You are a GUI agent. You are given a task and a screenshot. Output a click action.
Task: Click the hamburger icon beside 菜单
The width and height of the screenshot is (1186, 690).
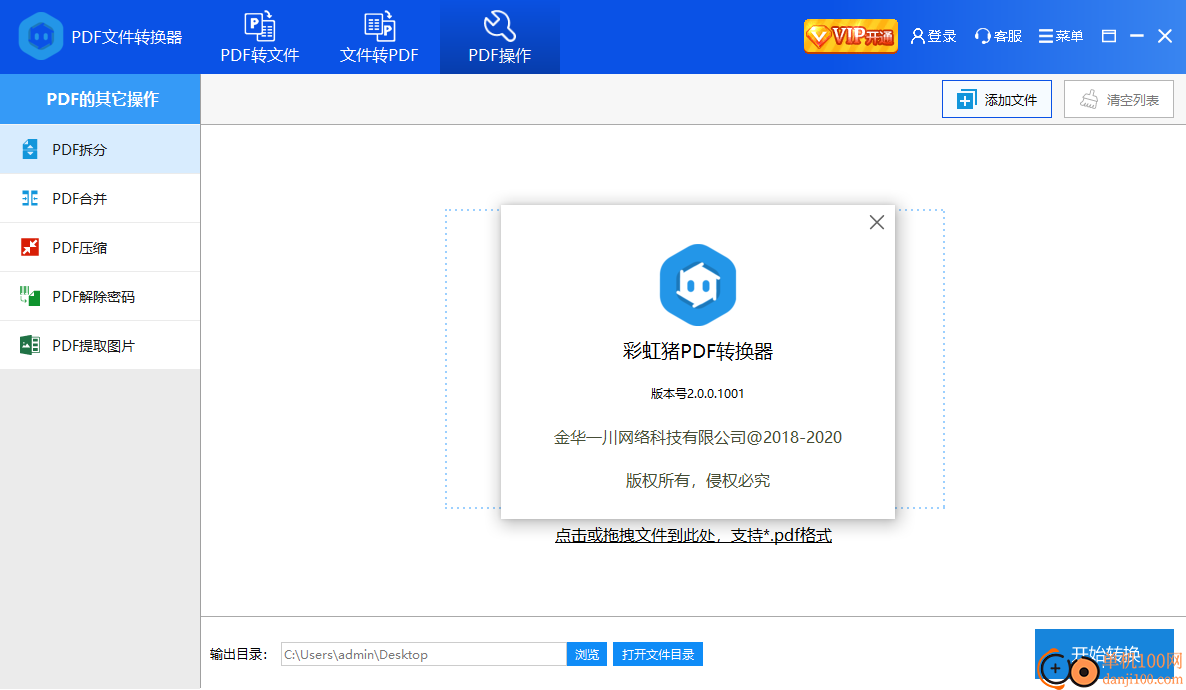pyautogui.click(x=1045, y=36)
